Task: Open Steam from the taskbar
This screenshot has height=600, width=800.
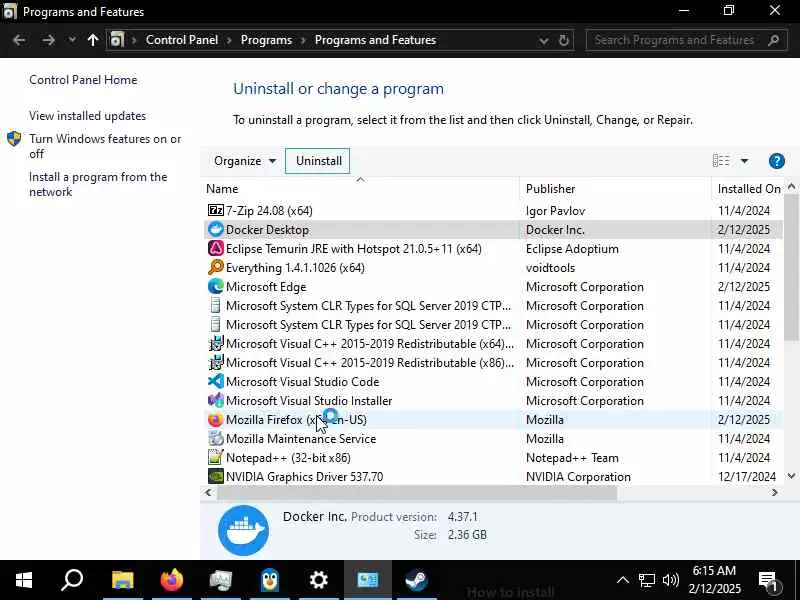Action: point(417,580)
